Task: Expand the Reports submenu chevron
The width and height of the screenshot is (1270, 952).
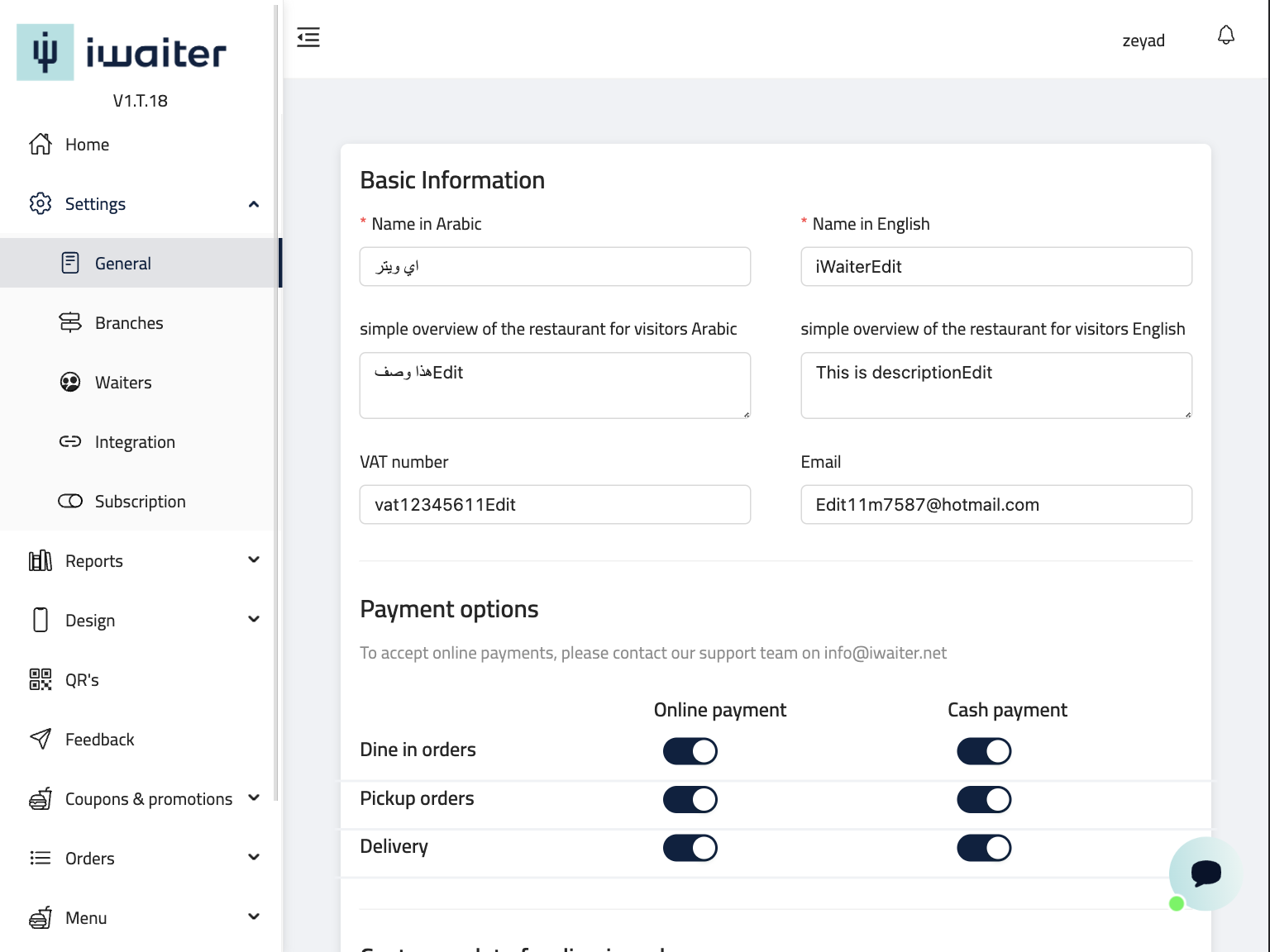Action: pyautogui.click(x=254, y=560)
